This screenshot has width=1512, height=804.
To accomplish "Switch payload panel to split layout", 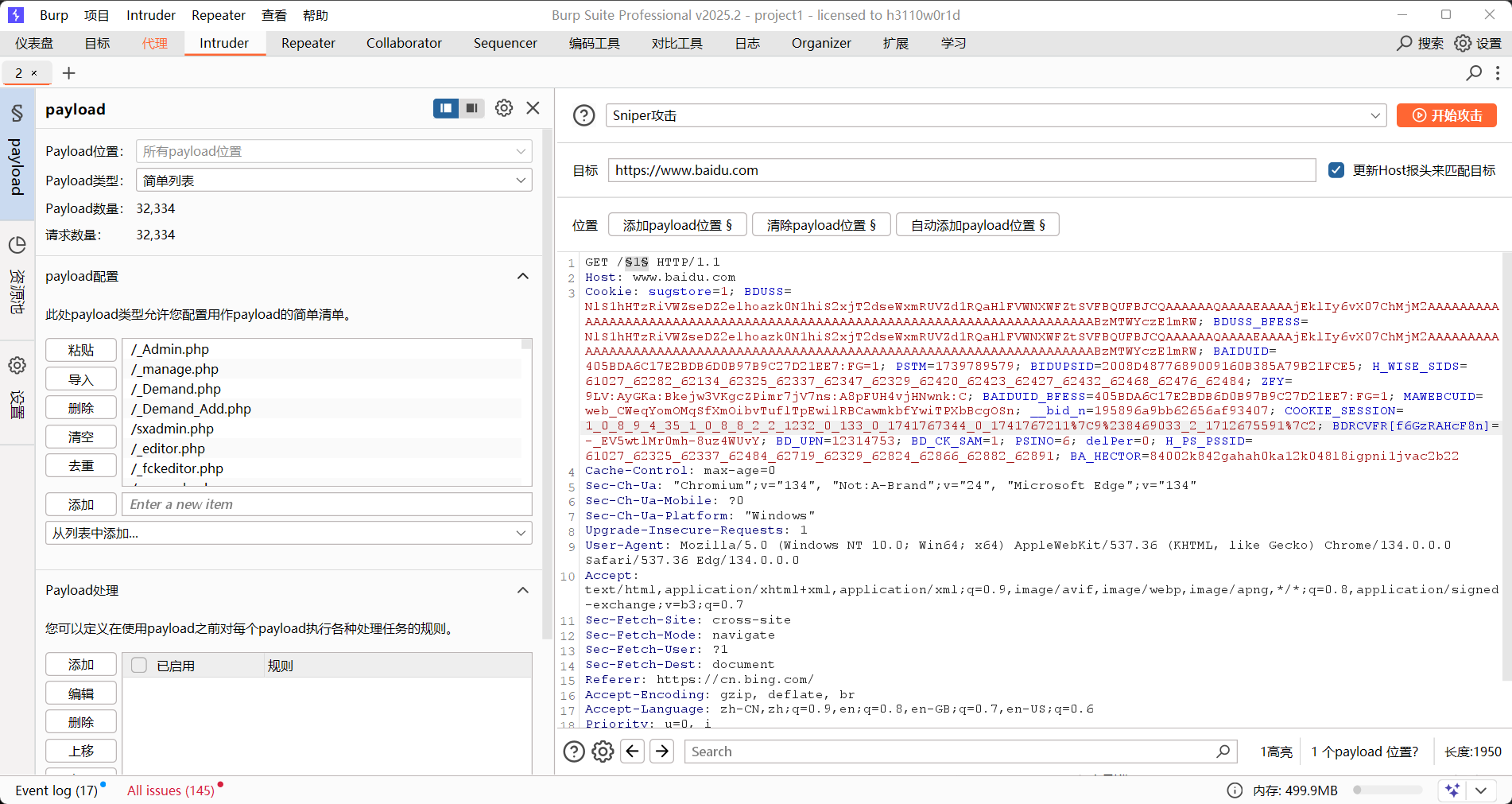I will tap(446, 108).
